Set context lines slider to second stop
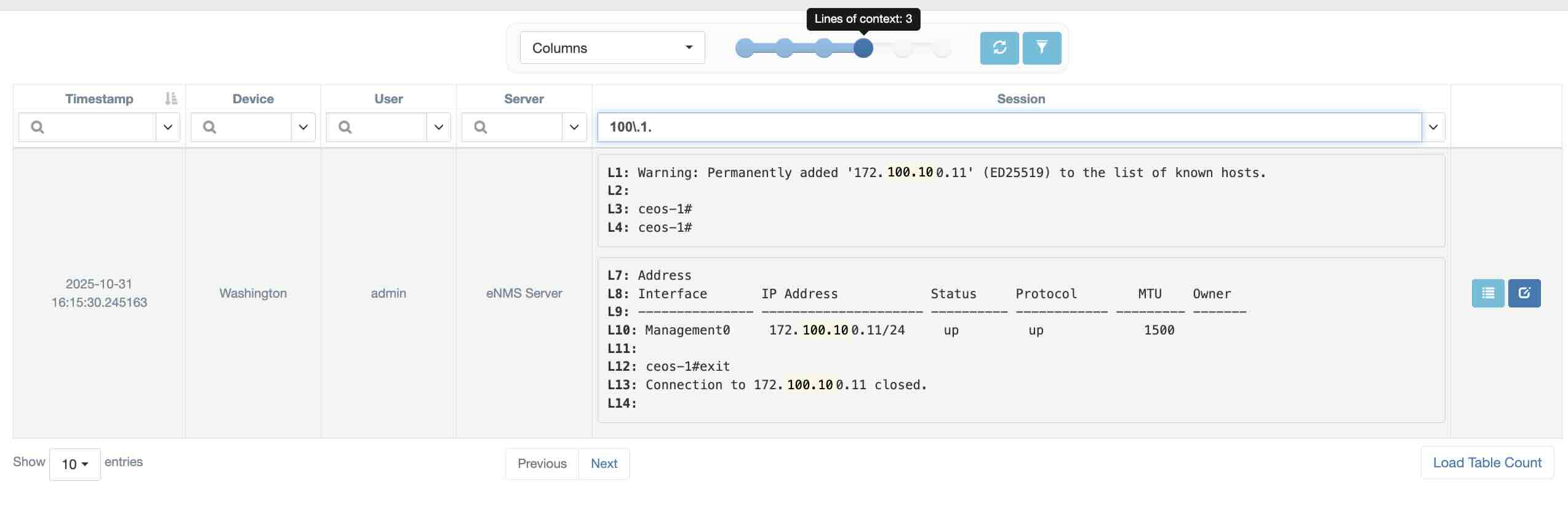Screen dimensions: 1568x519 784,48
